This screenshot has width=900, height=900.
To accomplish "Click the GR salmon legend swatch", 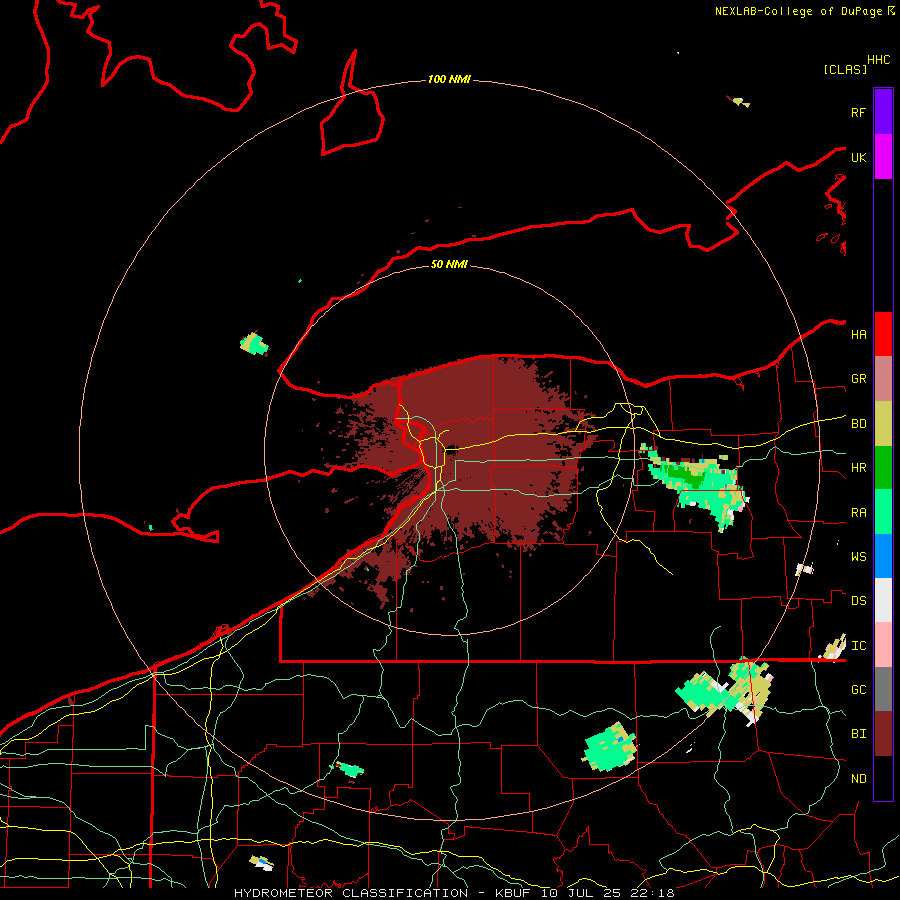I will coord(883,378).
